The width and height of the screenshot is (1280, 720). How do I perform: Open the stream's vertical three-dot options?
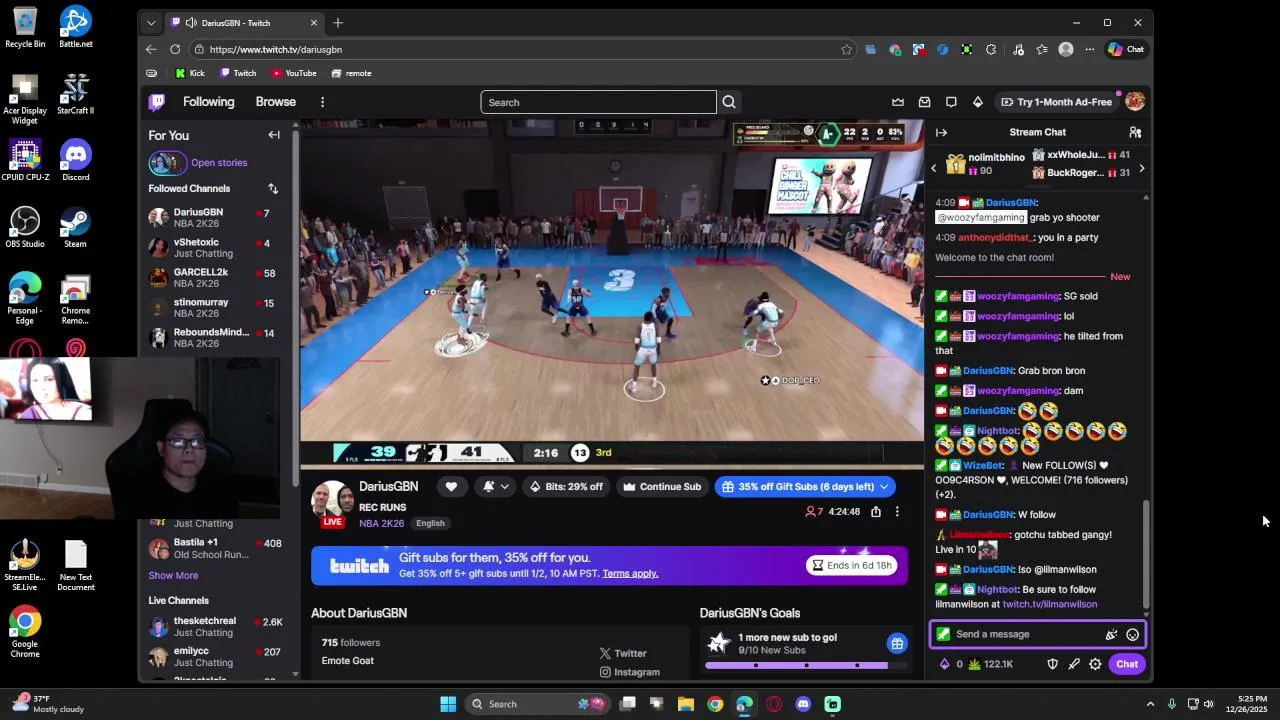coord(897,512)
